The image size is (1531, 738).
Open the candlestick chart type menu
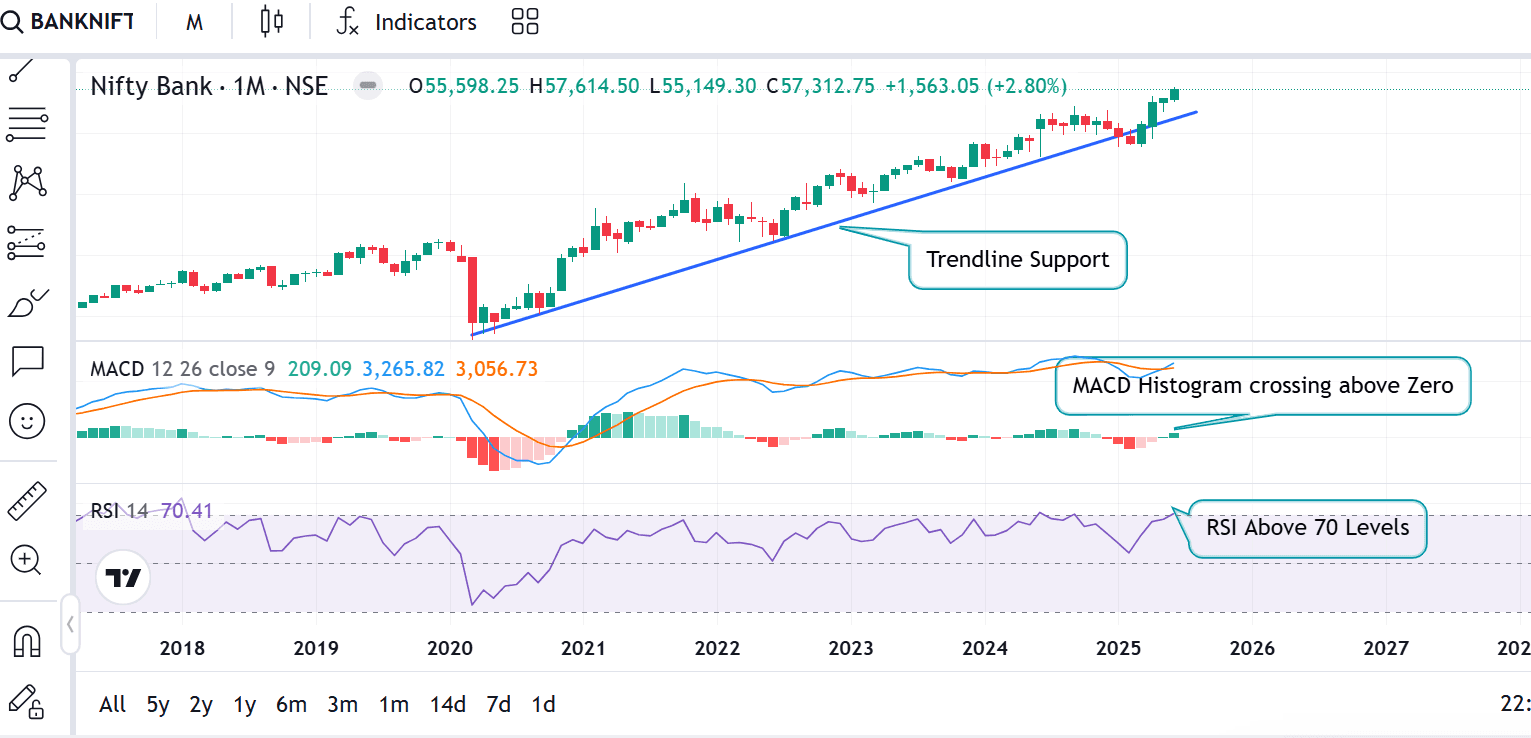pos(271,22)
